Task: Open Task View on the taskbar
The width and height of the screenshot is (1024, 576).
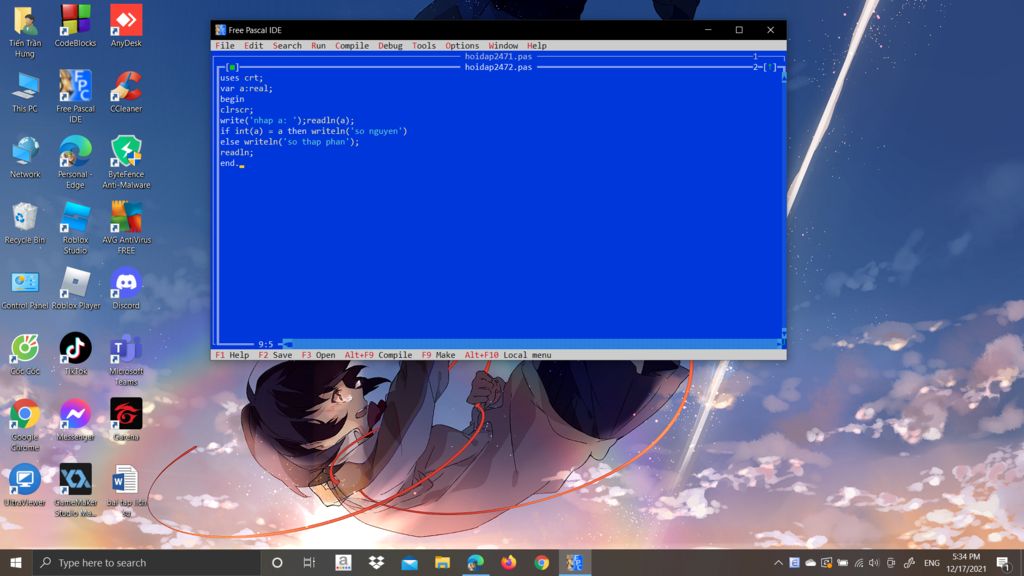Action: click(310, 562)
